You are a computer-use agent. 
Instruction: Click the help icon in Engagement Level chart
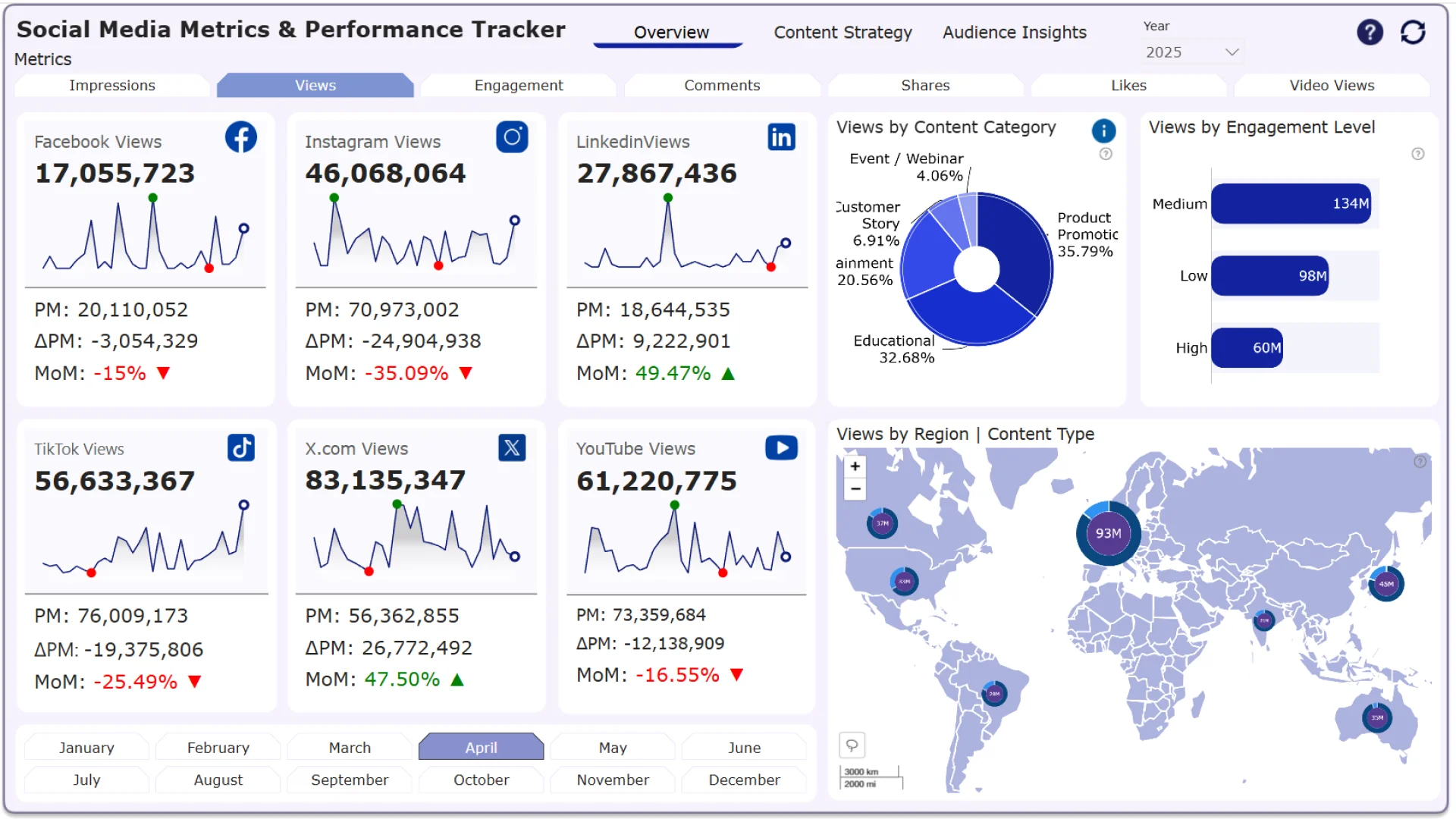(x=1417, y=154)
